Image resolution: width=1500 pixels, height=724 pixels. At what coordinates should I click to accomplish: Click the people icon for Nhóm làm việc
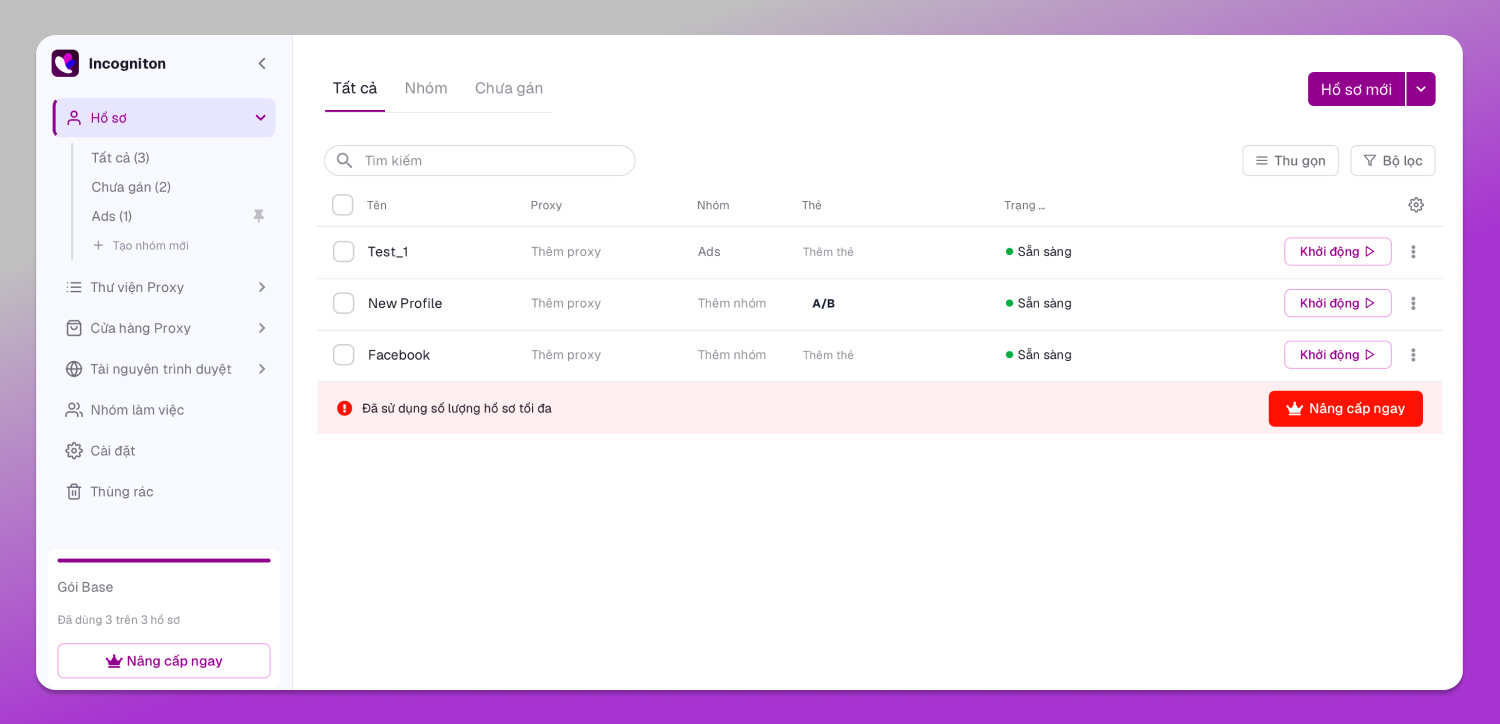tap(74, 410)
